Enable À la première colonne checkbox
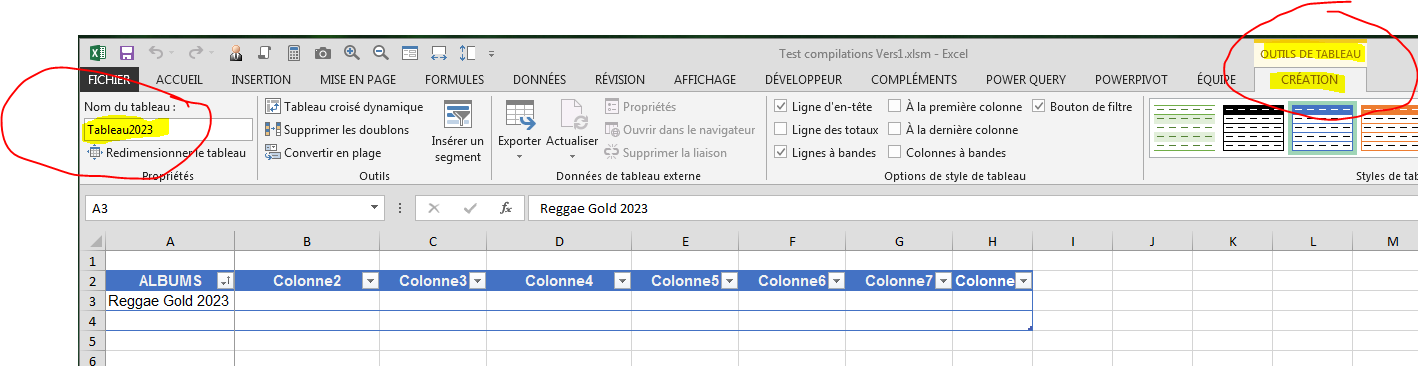The image size is (1418, 366). tap(894, 107)
